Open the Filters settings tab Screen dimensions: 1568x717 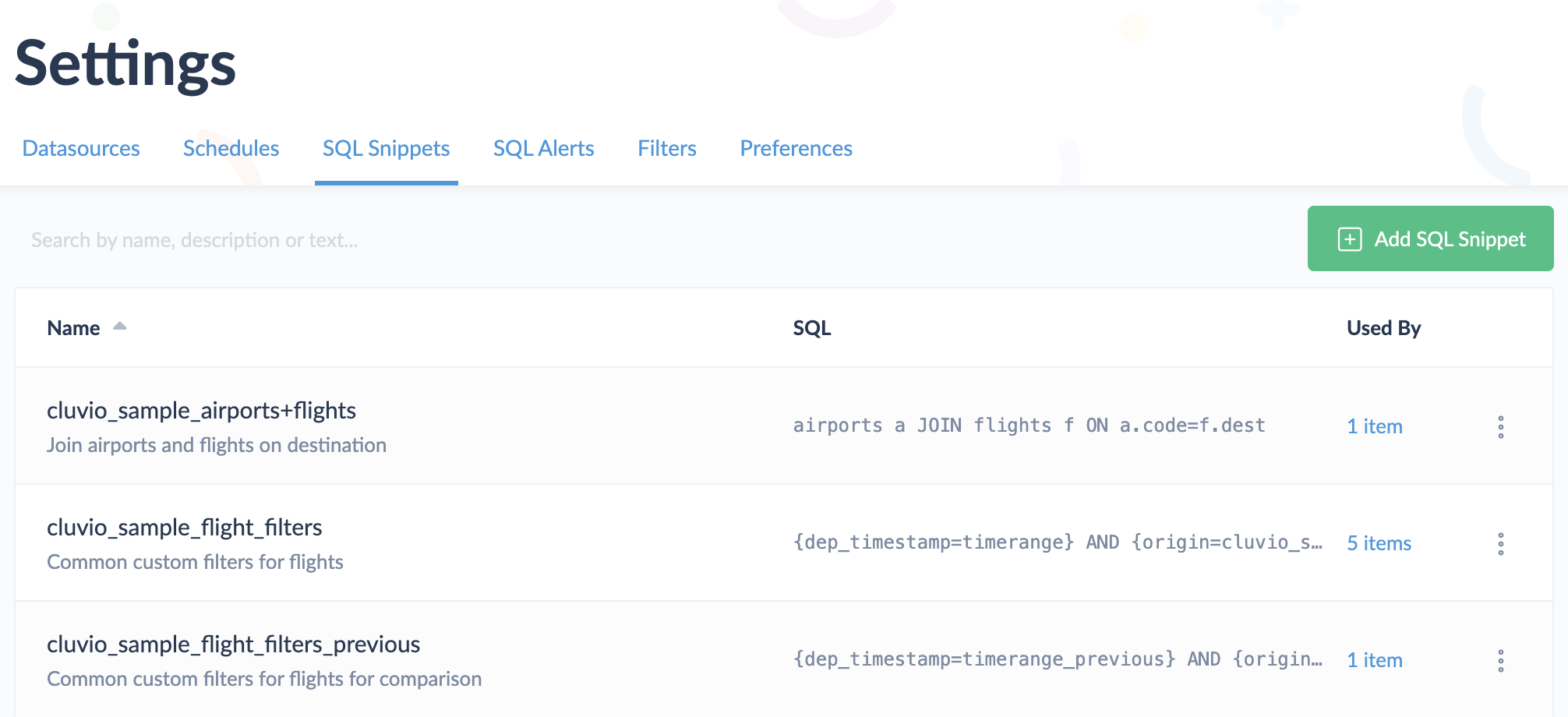click(x=667, y=148)
